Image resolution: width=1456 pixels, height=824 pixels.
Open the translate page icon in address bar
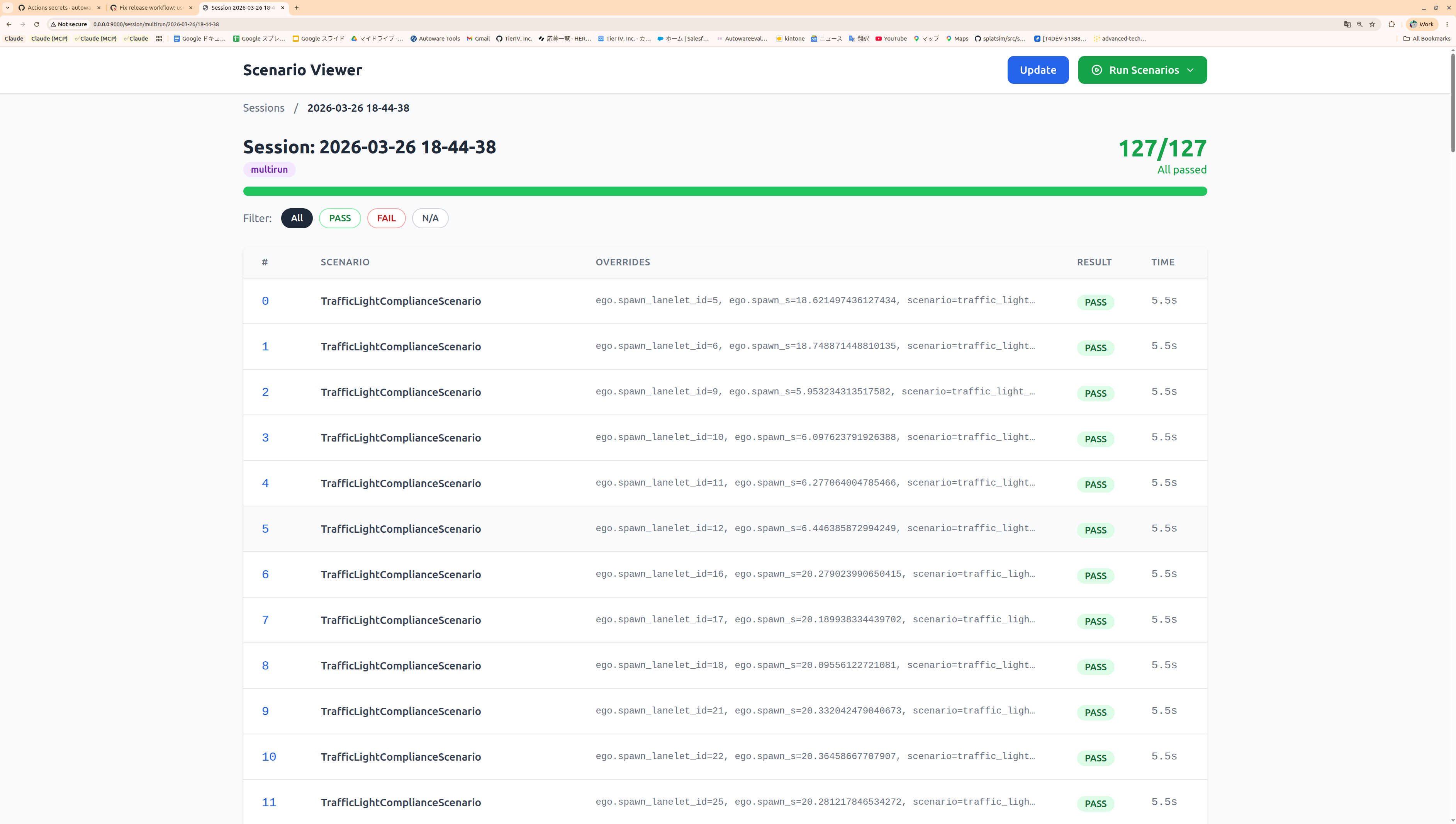(x=1347, y=24)
